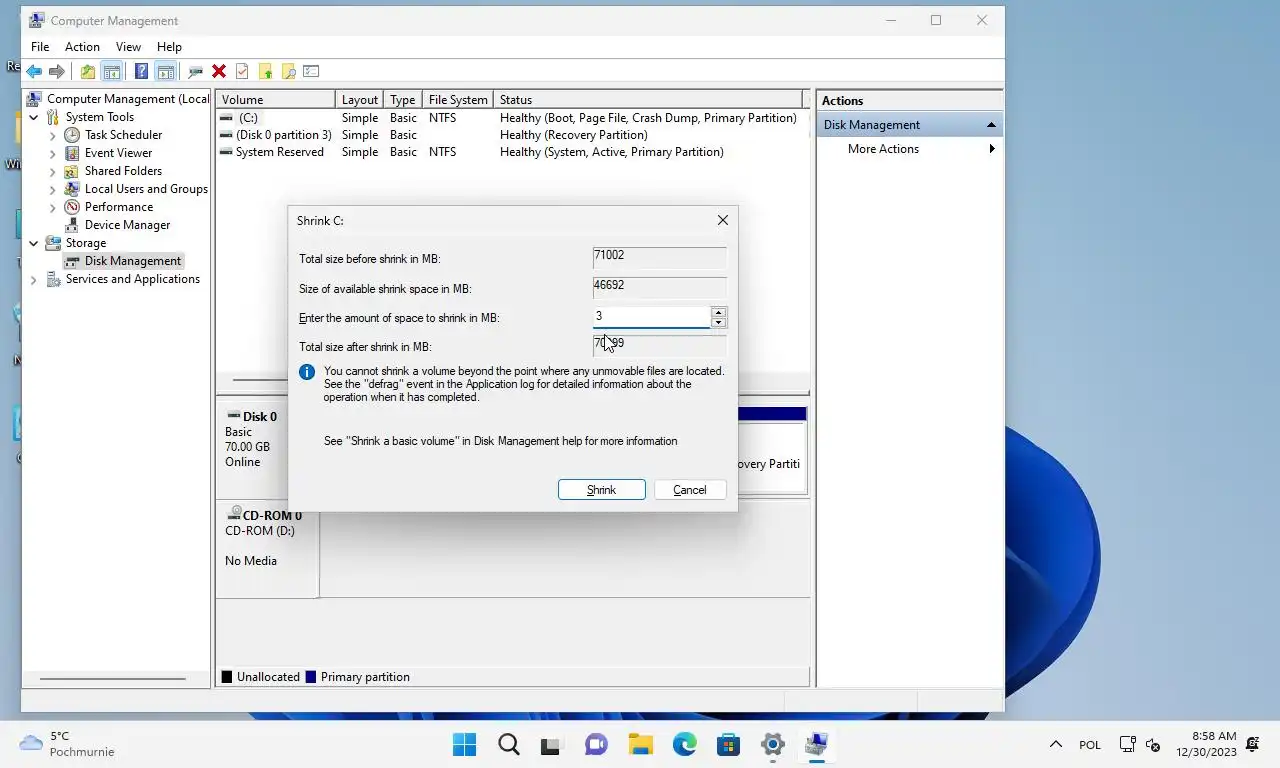Image resolution: width=1280 pixels, height=768 pixels.
Task: Click the CD-ROM 0 label panel
Action: tap(267, 549)
